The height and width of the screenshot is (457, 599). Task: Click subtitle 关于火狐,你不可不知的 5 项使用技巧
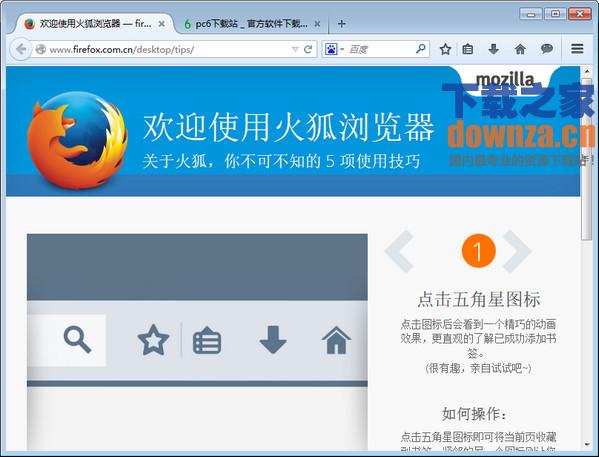pyautogui.click(x=282, y=161)
